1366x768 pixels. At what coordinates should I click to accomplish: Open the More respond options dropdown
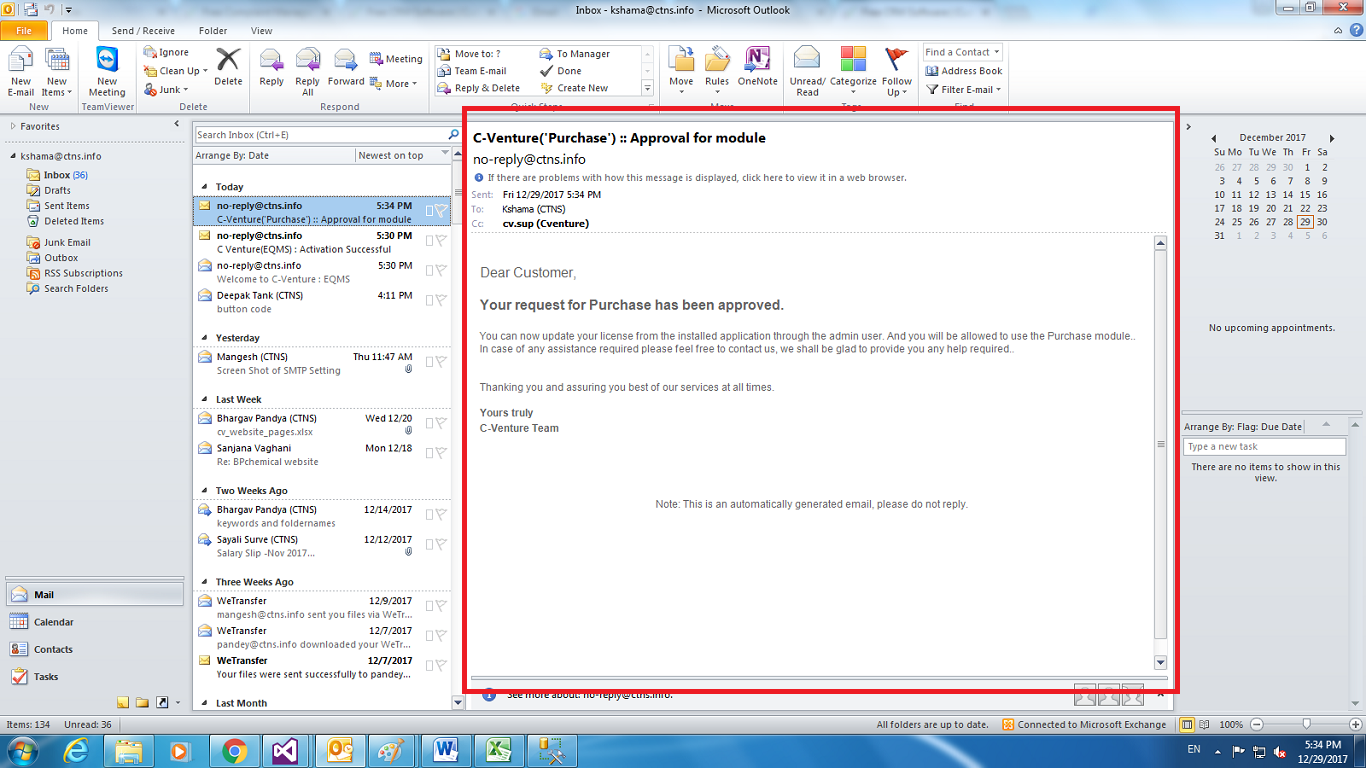click(394, 84)
